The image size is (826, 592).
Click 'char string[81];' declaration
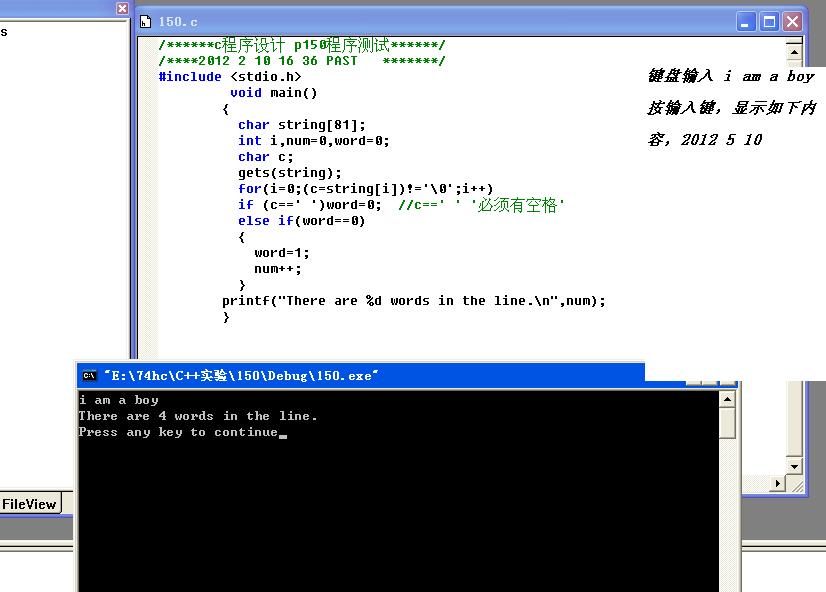click(301, 125)
